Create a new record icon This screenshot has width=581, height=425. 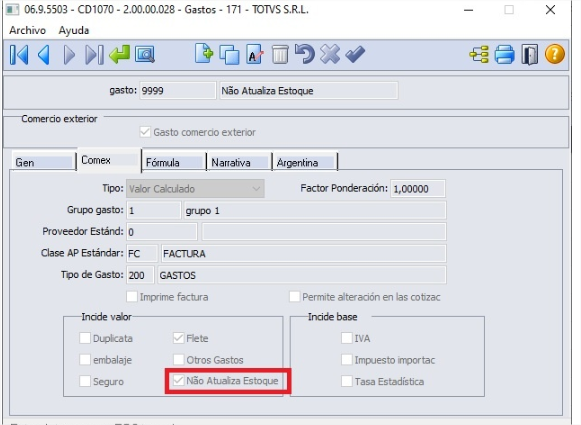pos(204,54)
